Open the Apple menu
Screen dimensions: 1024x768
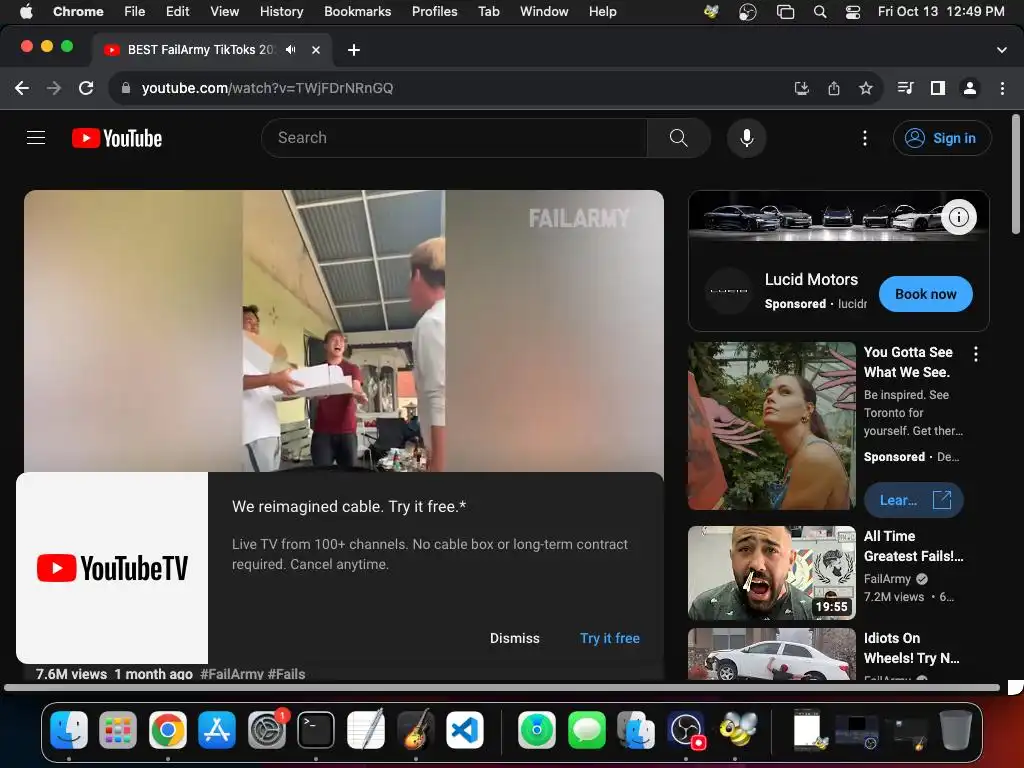(x=26, y=12)
